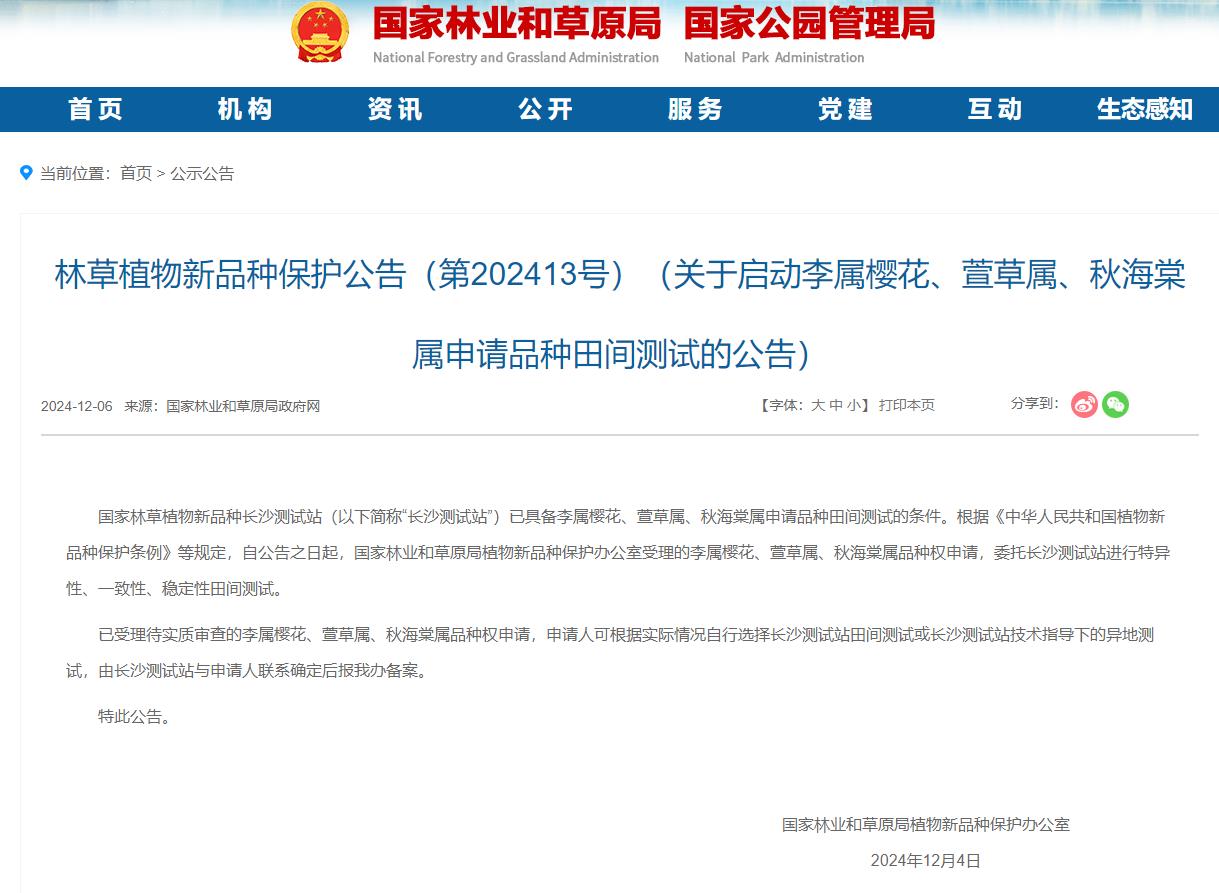Click the 首页 breadcrumb link
The width and height of the screenshot is (1219, 893).
click(x=136, y=174)
